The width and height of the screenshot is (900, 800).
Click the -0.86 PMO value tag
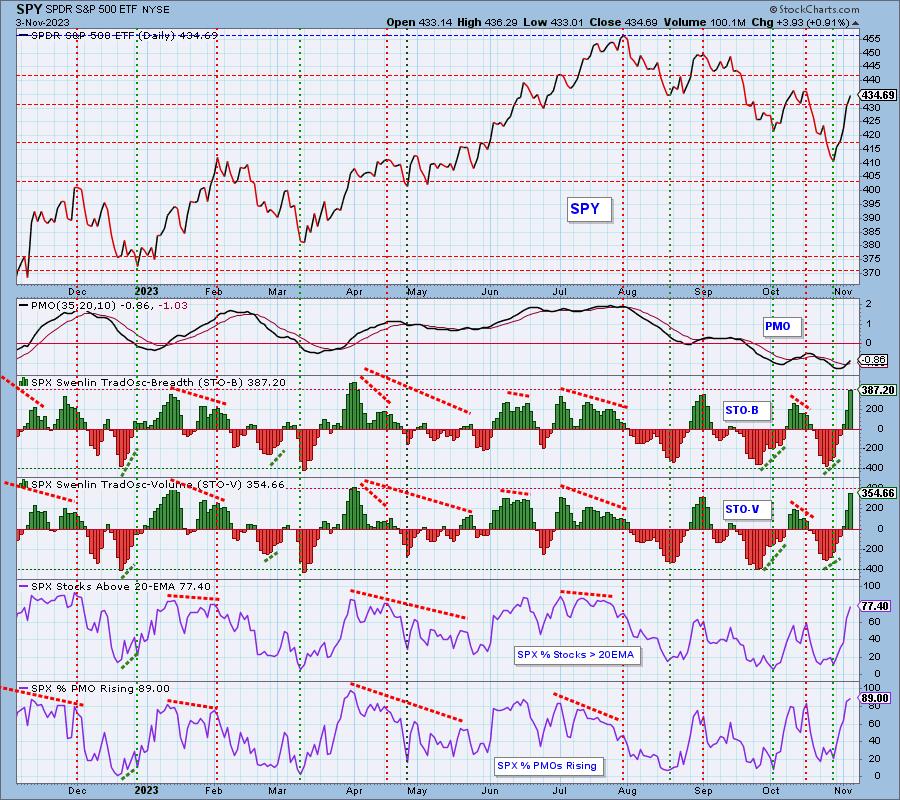tap(873, 360)
